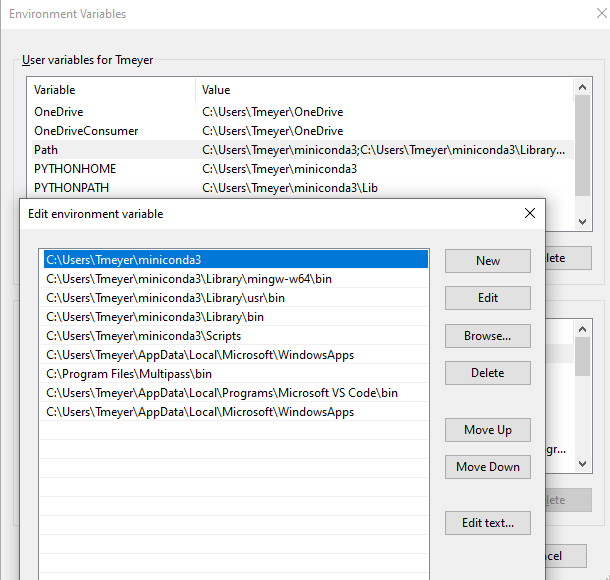Close the Edit environment variable dialog
Image resolution: width=610 pixels, height=580 pixels.
click(529, 213)
